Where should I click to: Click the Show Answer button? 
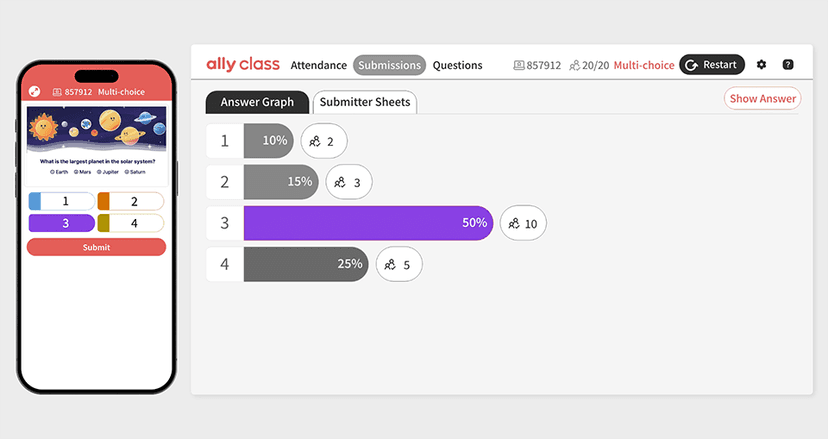[762, 98]
